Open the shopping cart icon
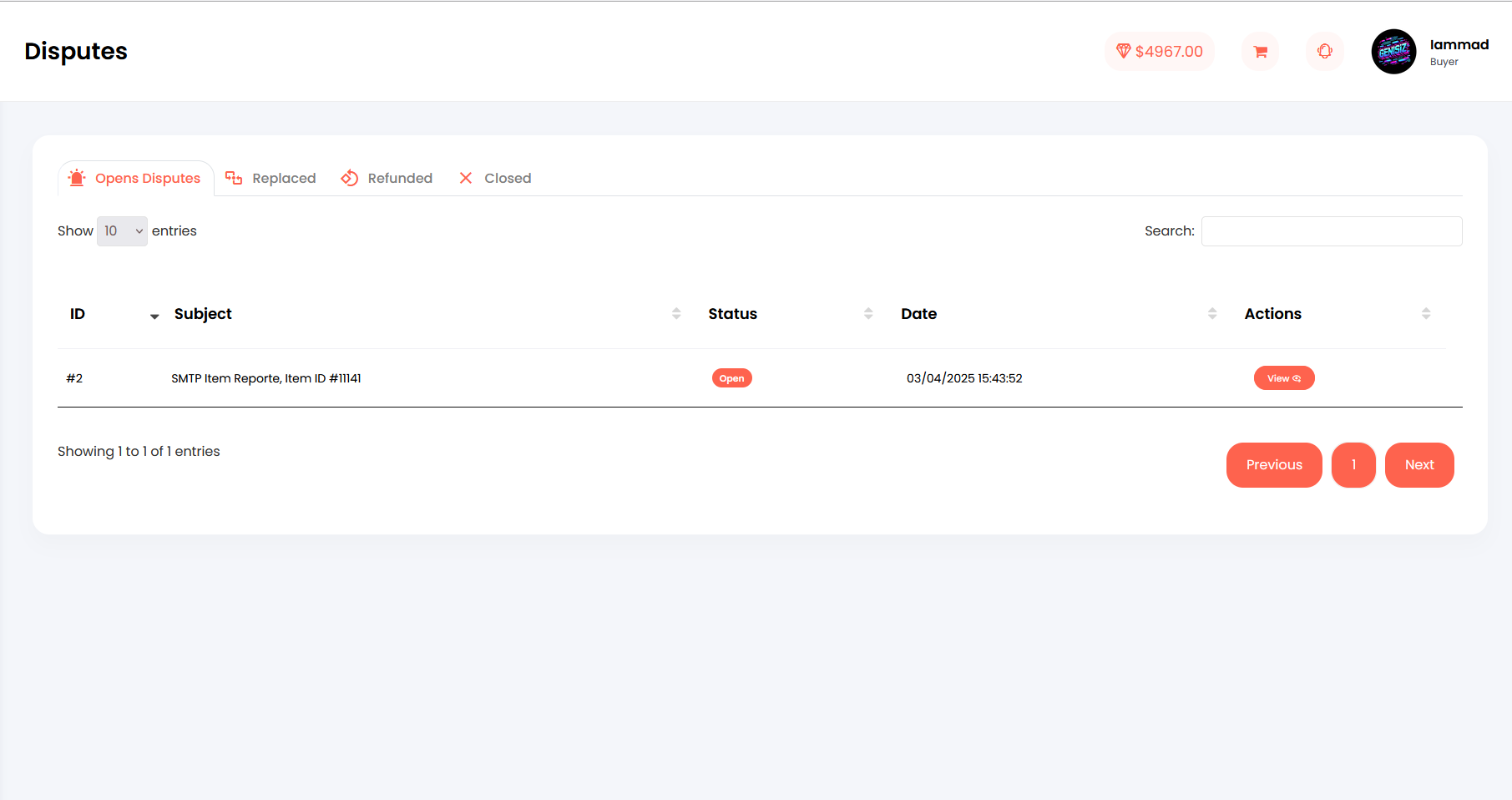The height and width of the screenshot is (800, 1512). coord(1260,52)
